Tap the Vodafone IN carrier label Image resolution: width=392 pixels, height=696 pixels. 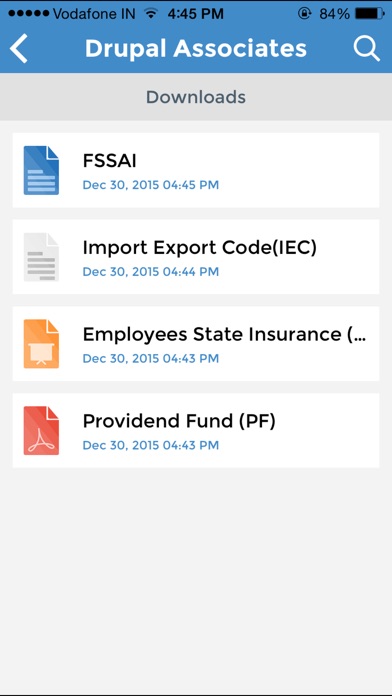[94, 14]
